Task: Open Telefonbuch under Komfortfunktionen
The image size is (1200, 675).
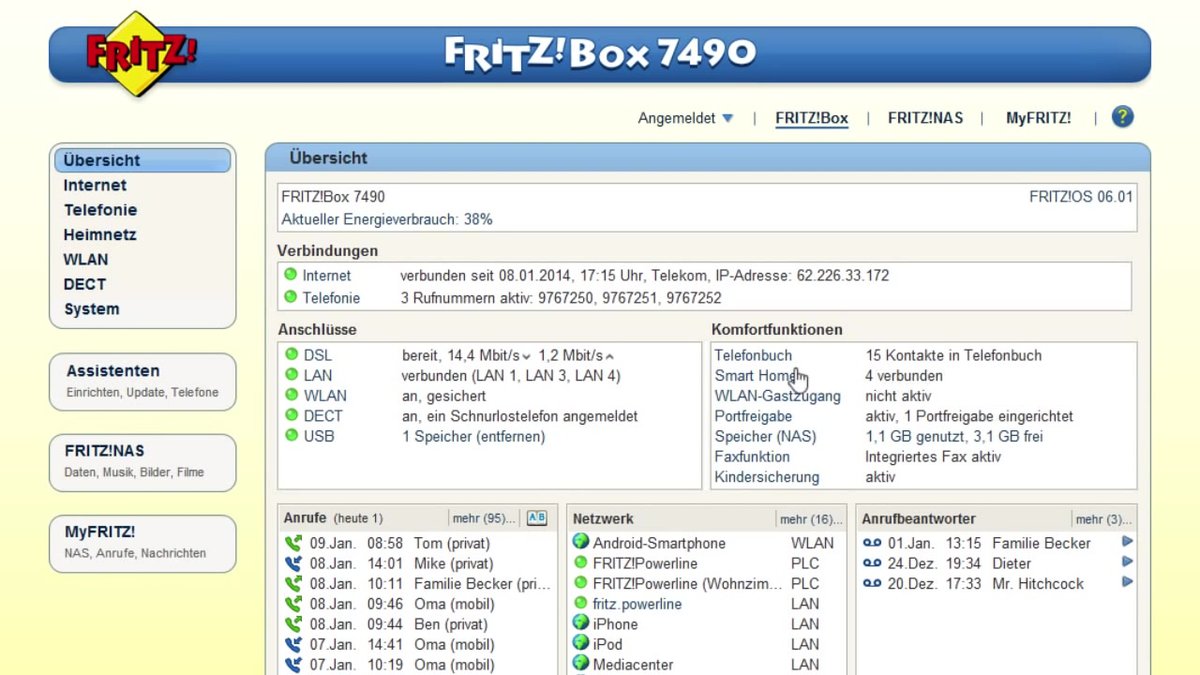Action: [x=753, y=355]
